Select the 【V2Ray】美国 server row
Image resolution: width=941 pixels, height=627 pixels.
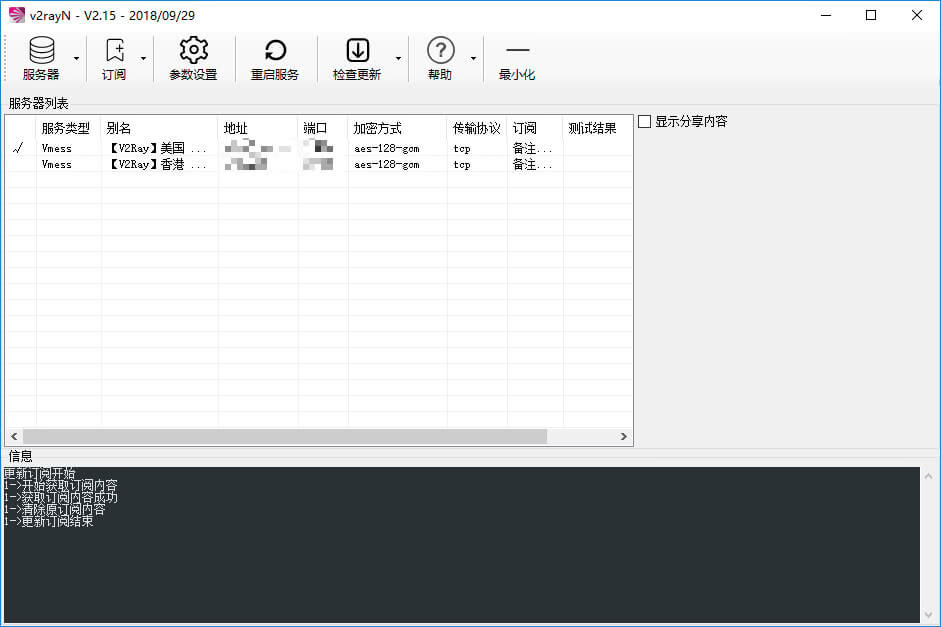[319, 148]
